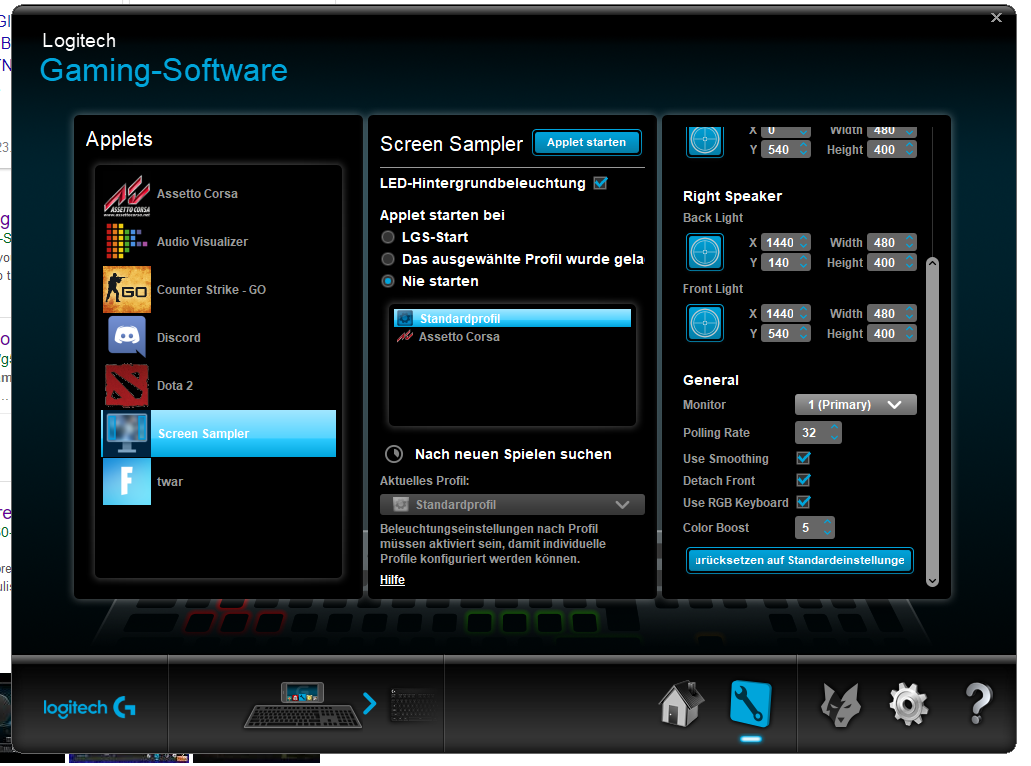Image resolution: width=1031 pixels, height=766 pixels.
Task: Toggle LED-Hintergrundbeleuchtung checkbox
Action: 600,183
